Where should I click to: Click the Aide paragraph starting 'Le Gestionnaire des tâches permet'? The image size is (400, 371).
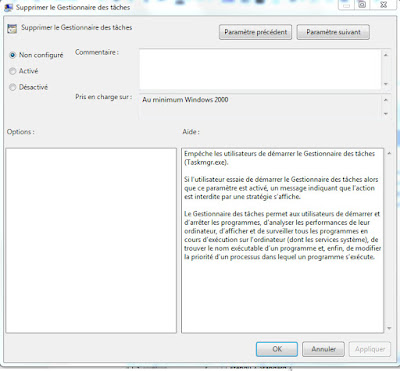point(282,235)
